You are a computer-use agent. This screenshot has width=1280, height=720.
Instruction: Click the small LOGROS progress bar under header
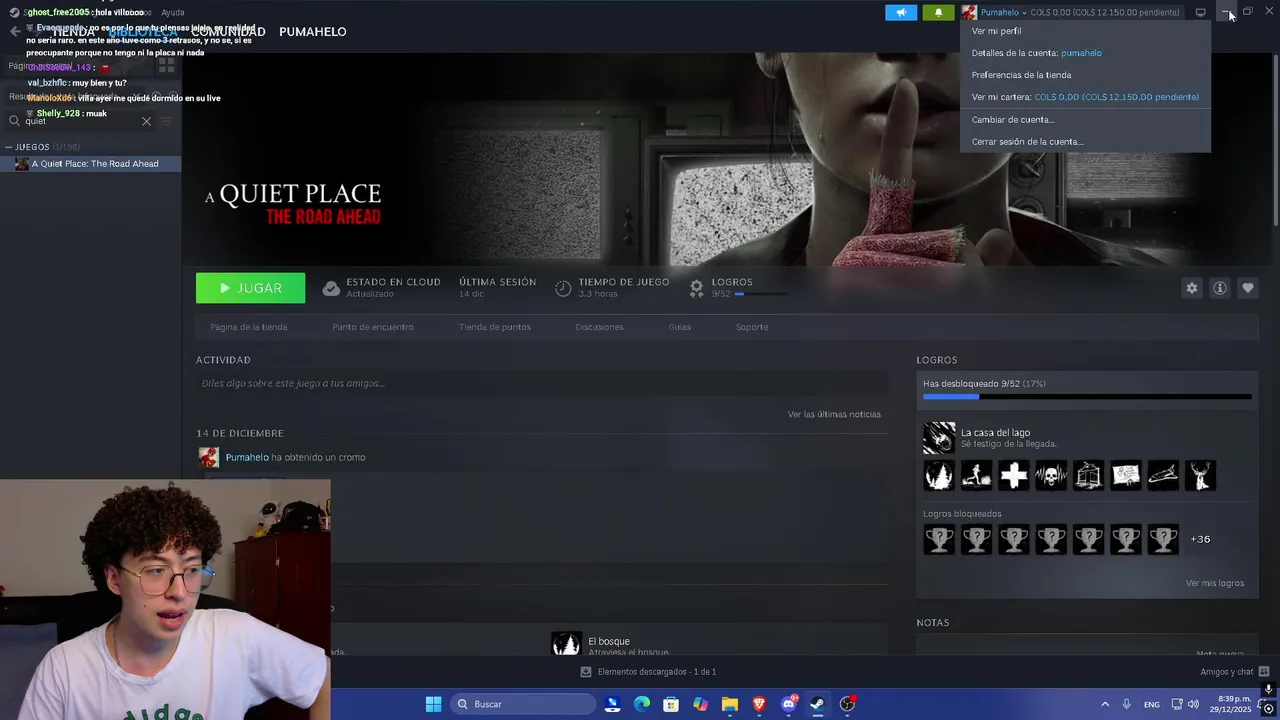(x=761, y=294)
